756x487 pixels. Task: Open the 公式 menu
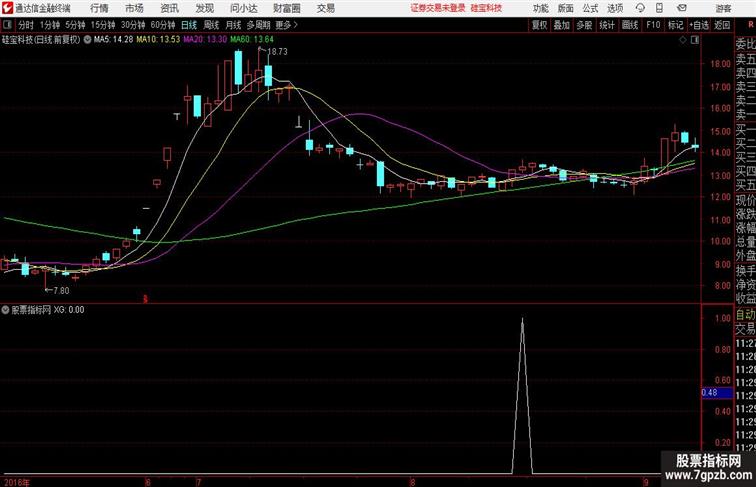coord(590,8)
